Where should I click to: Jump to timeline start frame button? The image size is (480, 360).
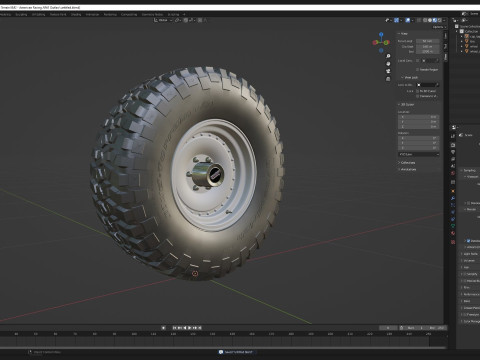174,328
